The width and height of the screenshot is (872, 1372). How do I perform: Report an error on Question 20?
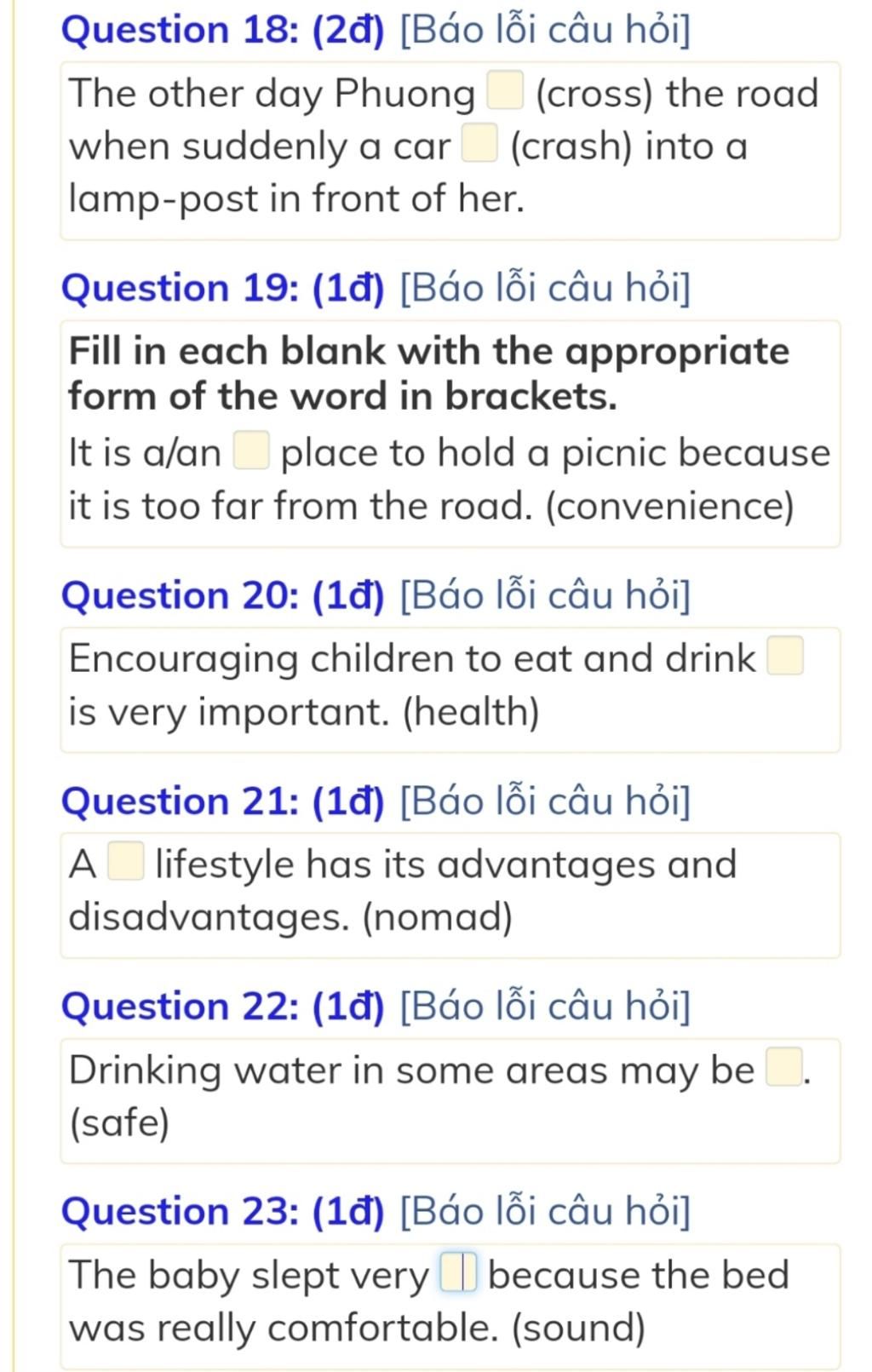click(x=545, y=594)
